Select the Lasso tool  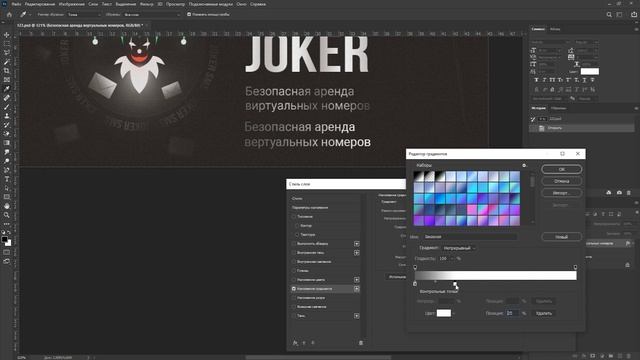7,53
